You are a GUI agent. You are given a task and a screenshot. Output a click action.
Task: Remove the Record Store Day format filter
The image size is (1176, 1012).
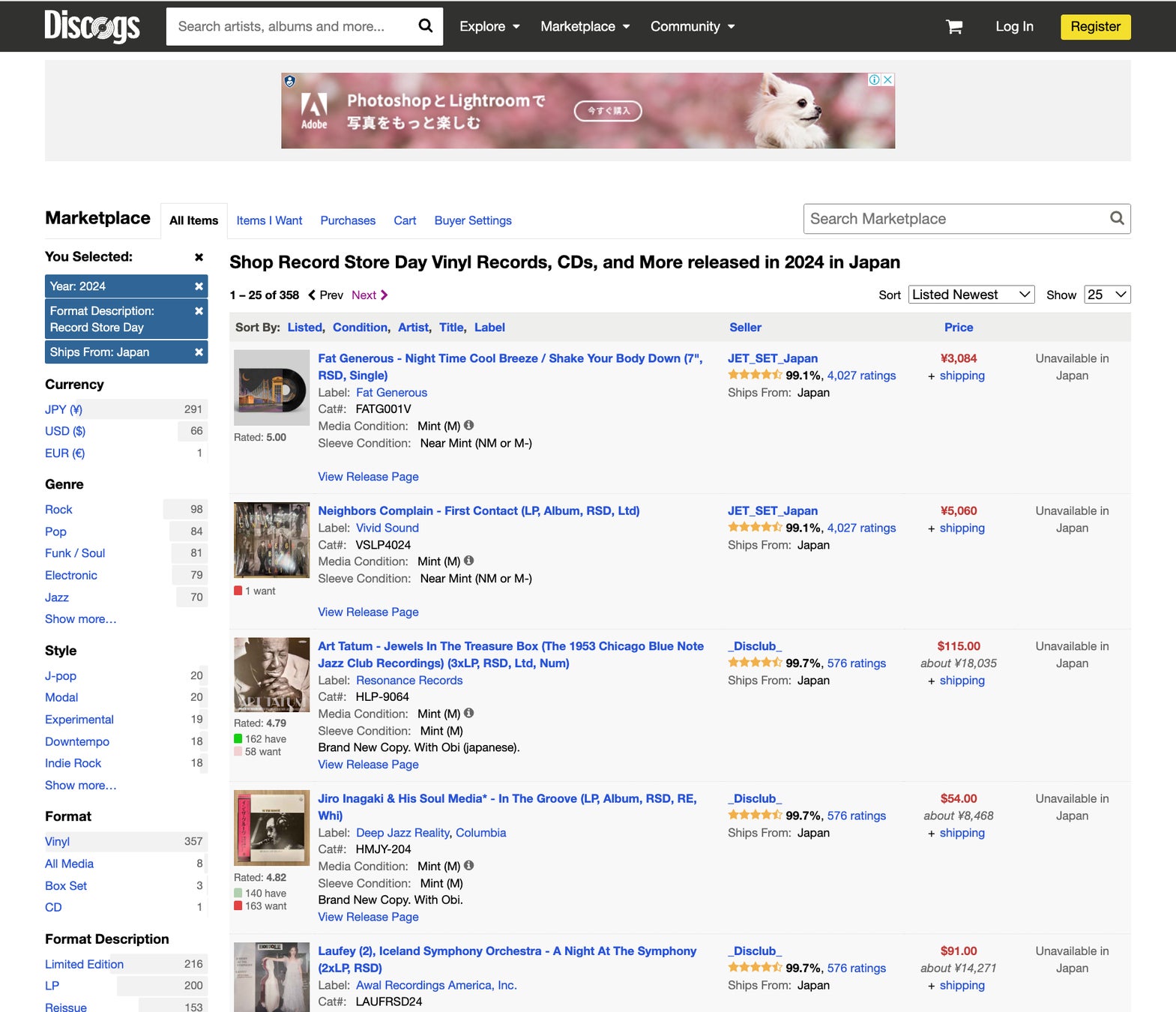(x=199, y=311)
